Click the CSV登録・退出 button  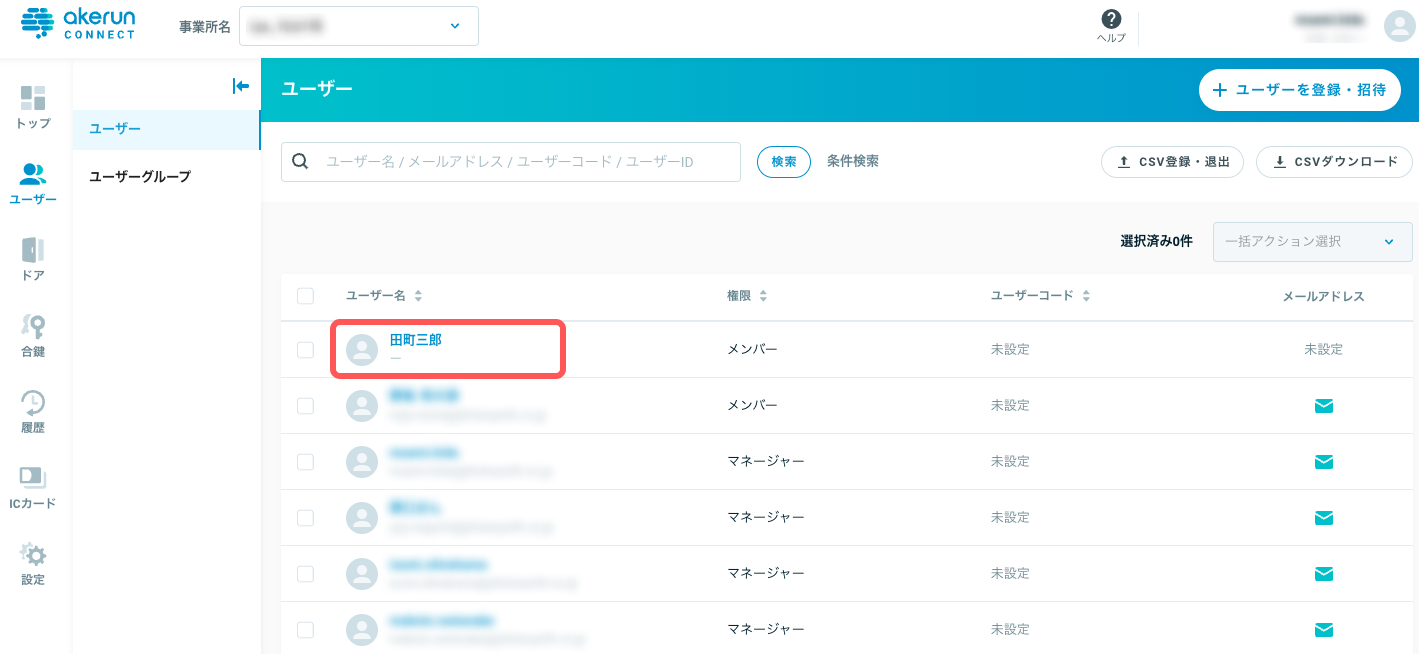click(x=1172, y=162)
